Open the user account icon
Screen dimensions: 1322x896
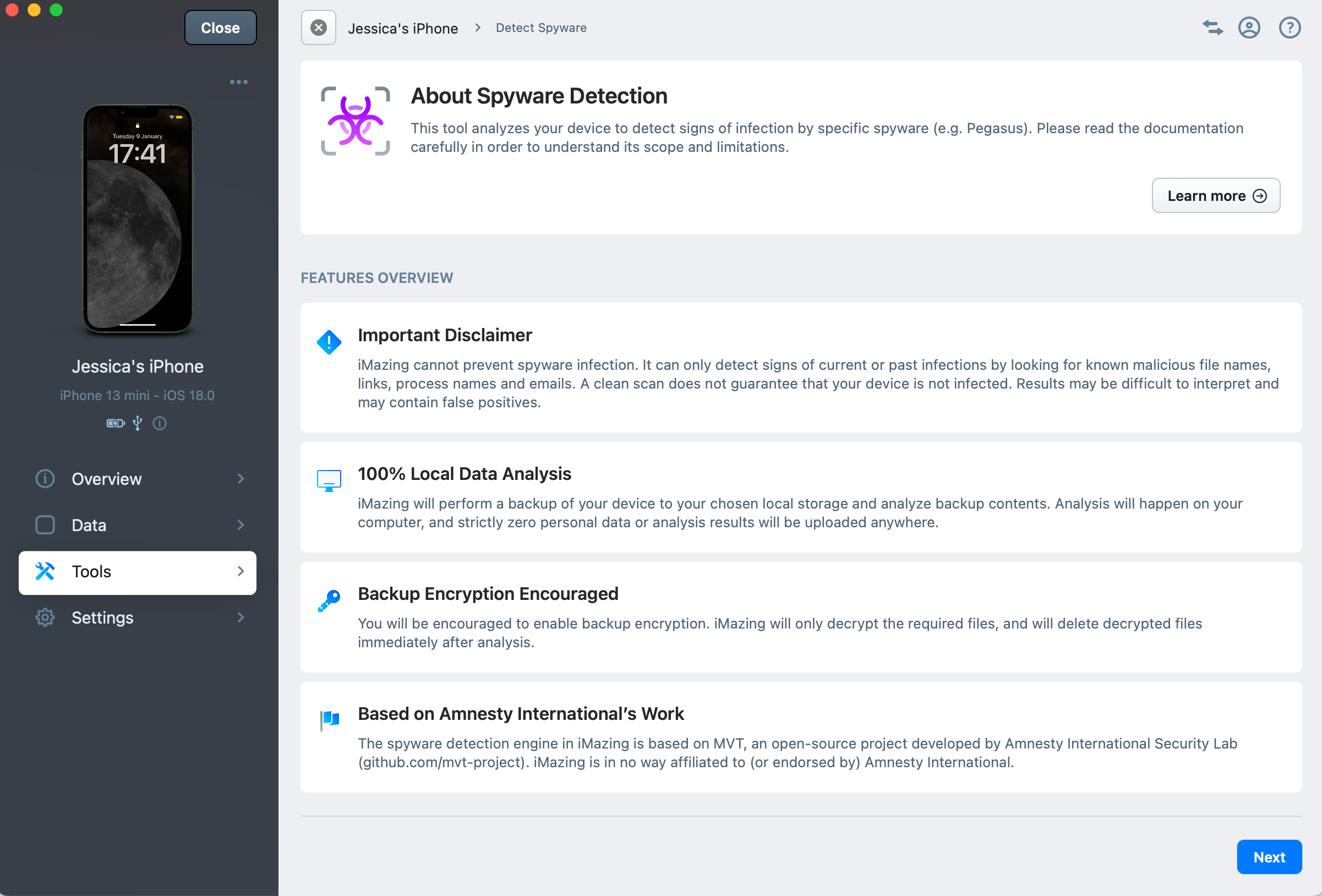point(1249,28)
